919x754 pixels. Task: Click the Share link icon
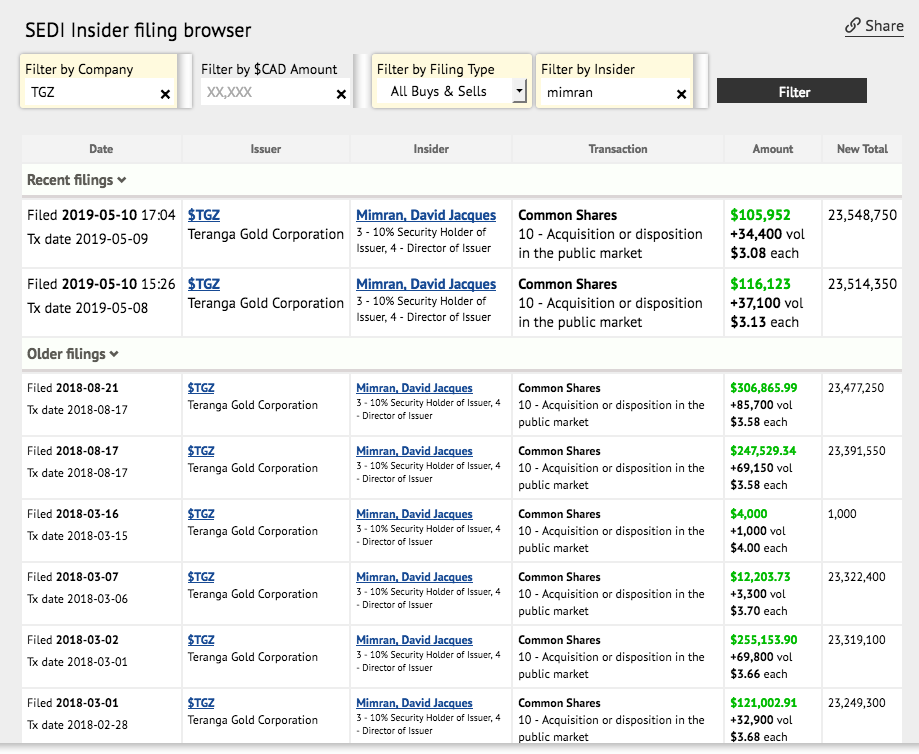[x=852, y=26]
